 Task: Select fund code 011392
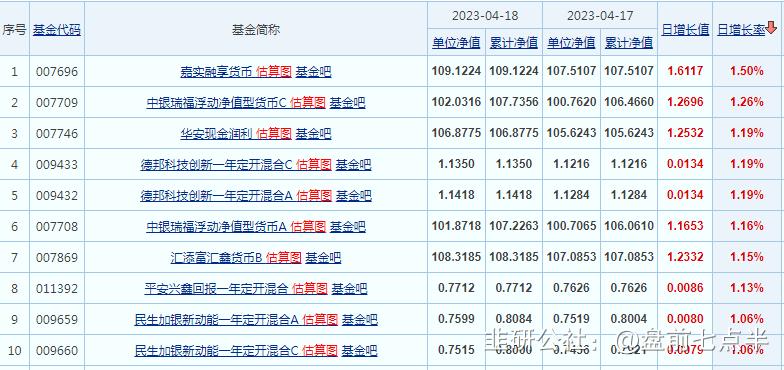[x=57, y=289]
